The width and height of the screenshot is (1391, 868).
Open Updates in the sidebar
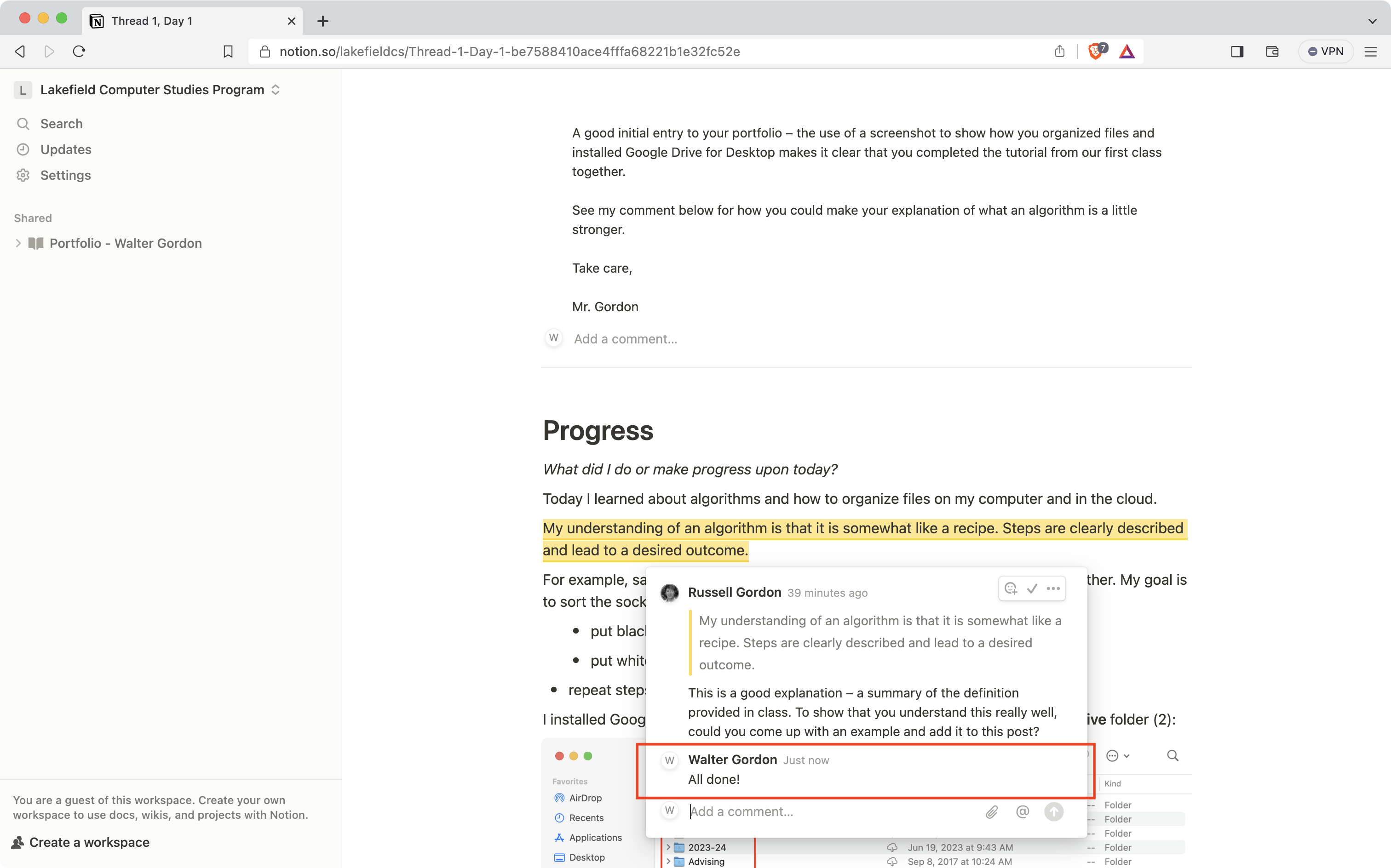[65, 149]
